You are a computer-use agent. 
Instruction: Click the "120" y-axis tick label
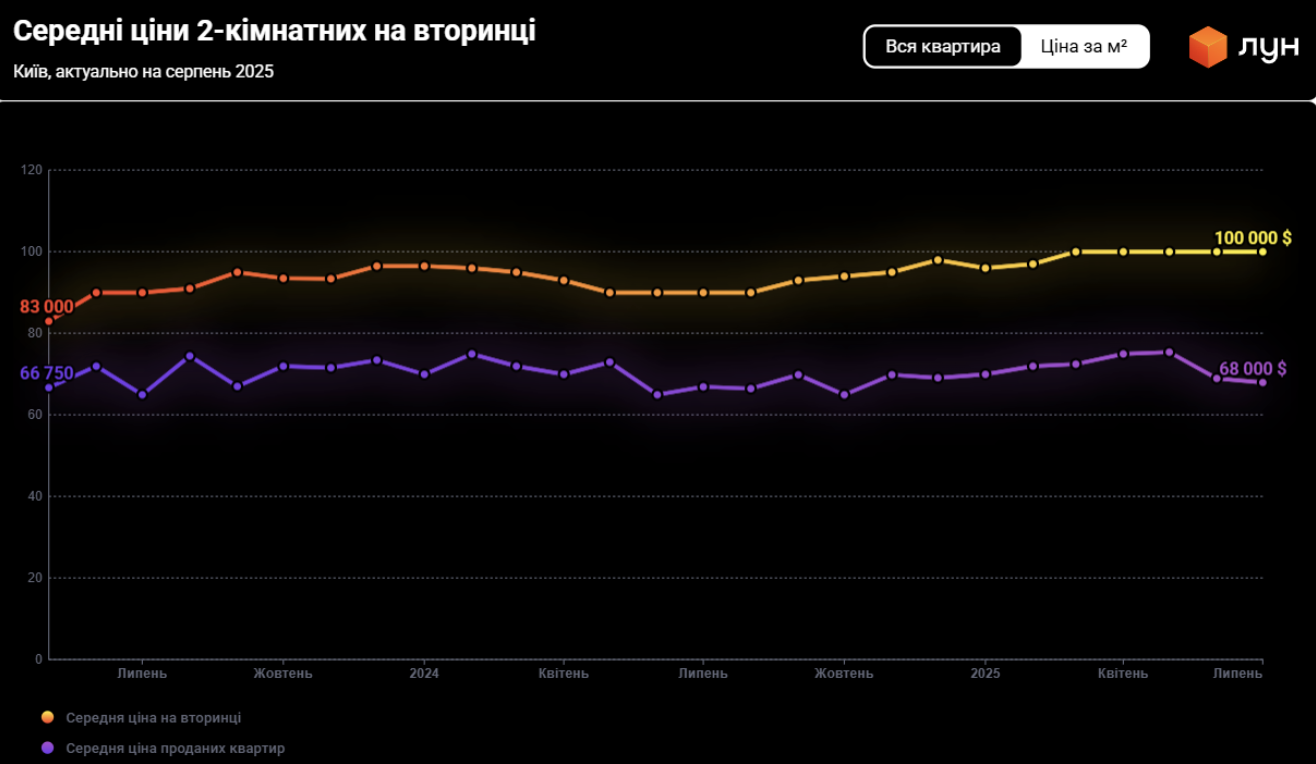click(32, 170)
